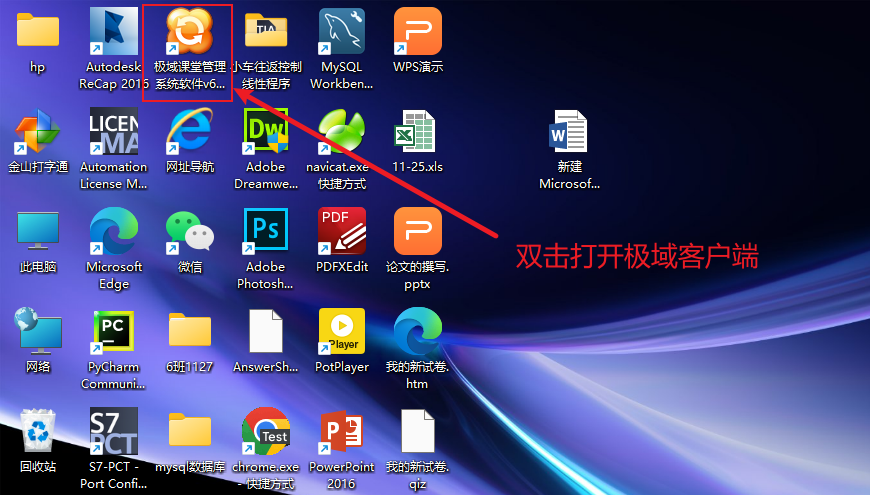Click the 6班1127 folder
The image size is (870, 495).
[x=189, y=331]
